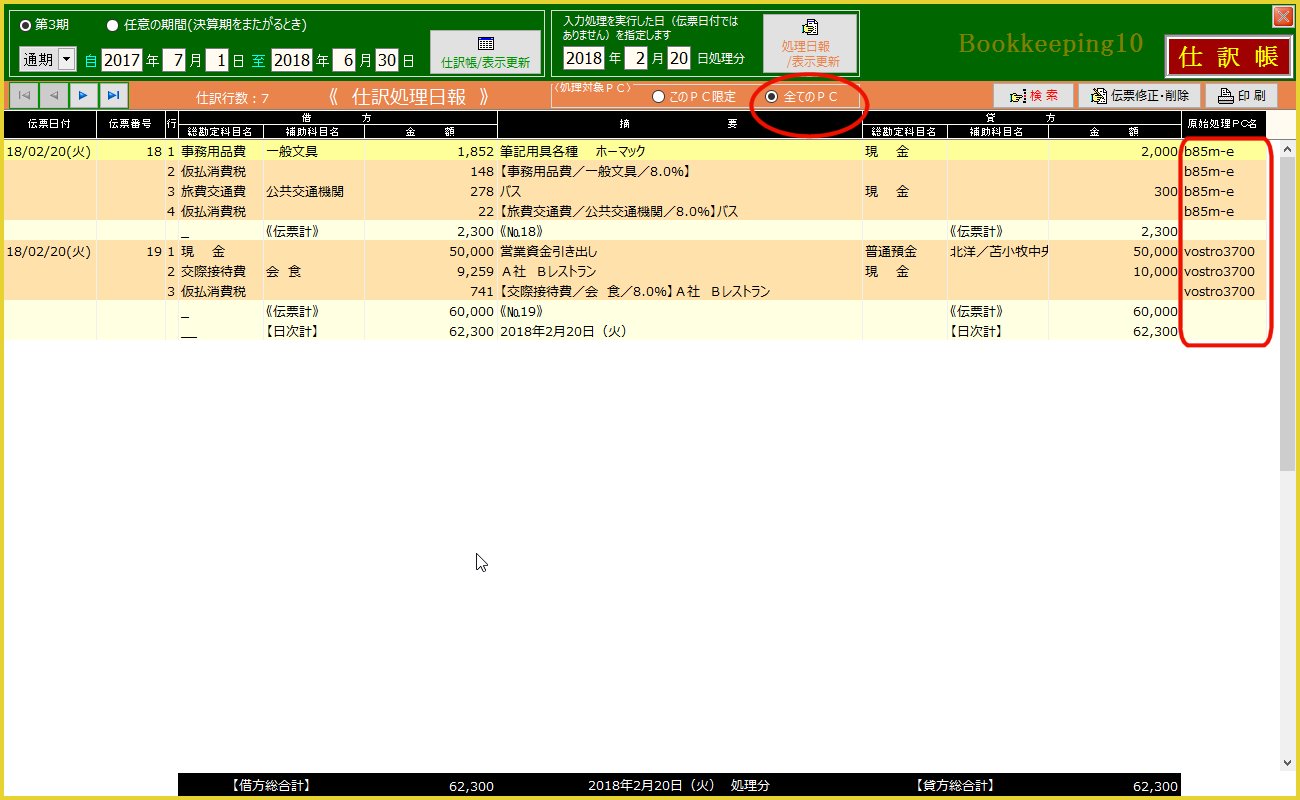
Task: Close the journal window
Action: (1281, 16)
